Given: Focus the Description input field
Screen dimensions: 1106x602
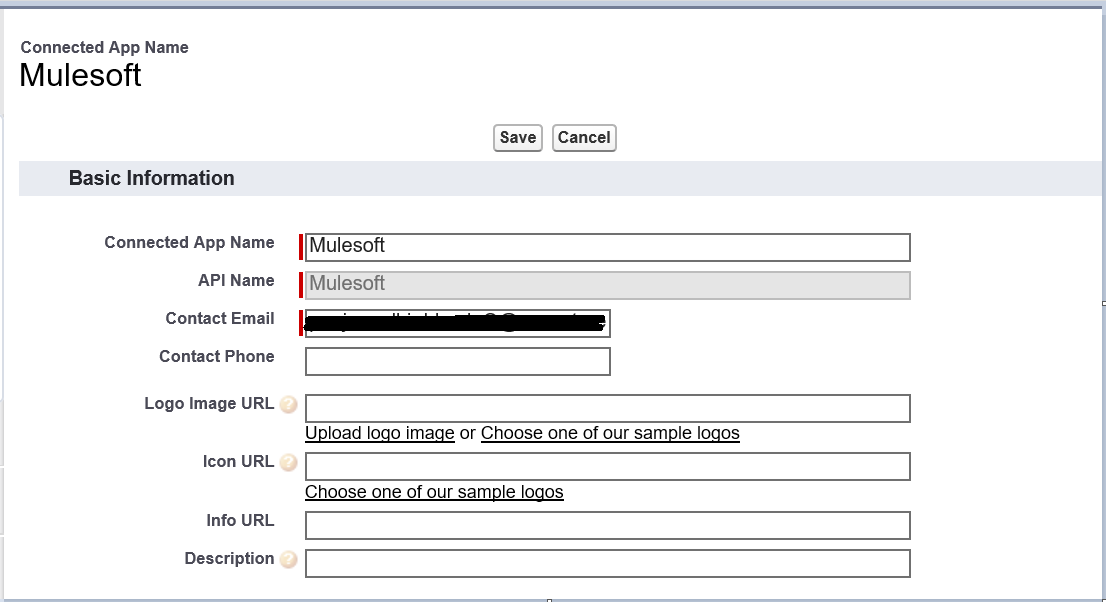Looking at the screenshot, I should 608,563.
